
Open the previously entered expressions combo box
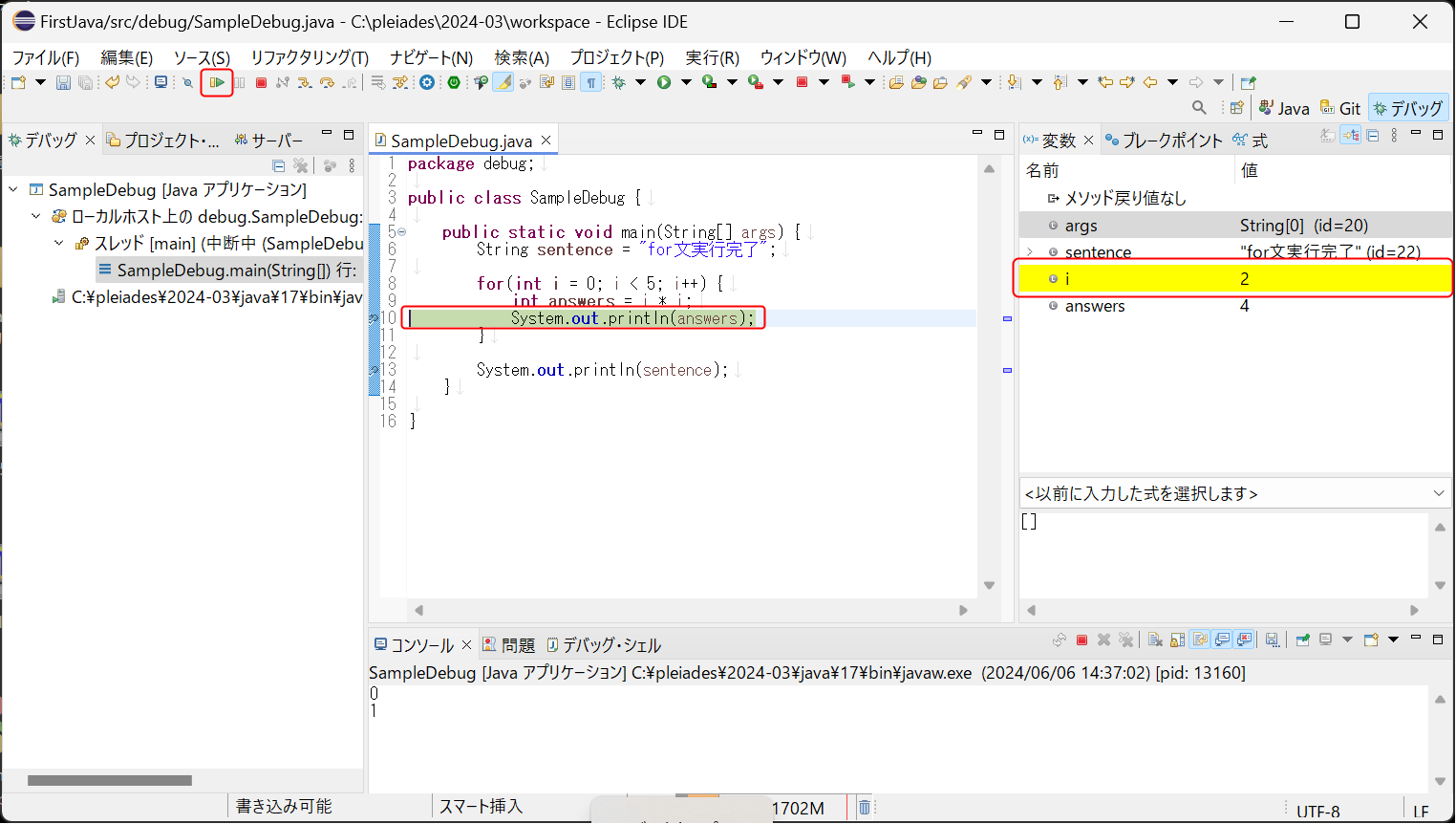pos(1235,493)
